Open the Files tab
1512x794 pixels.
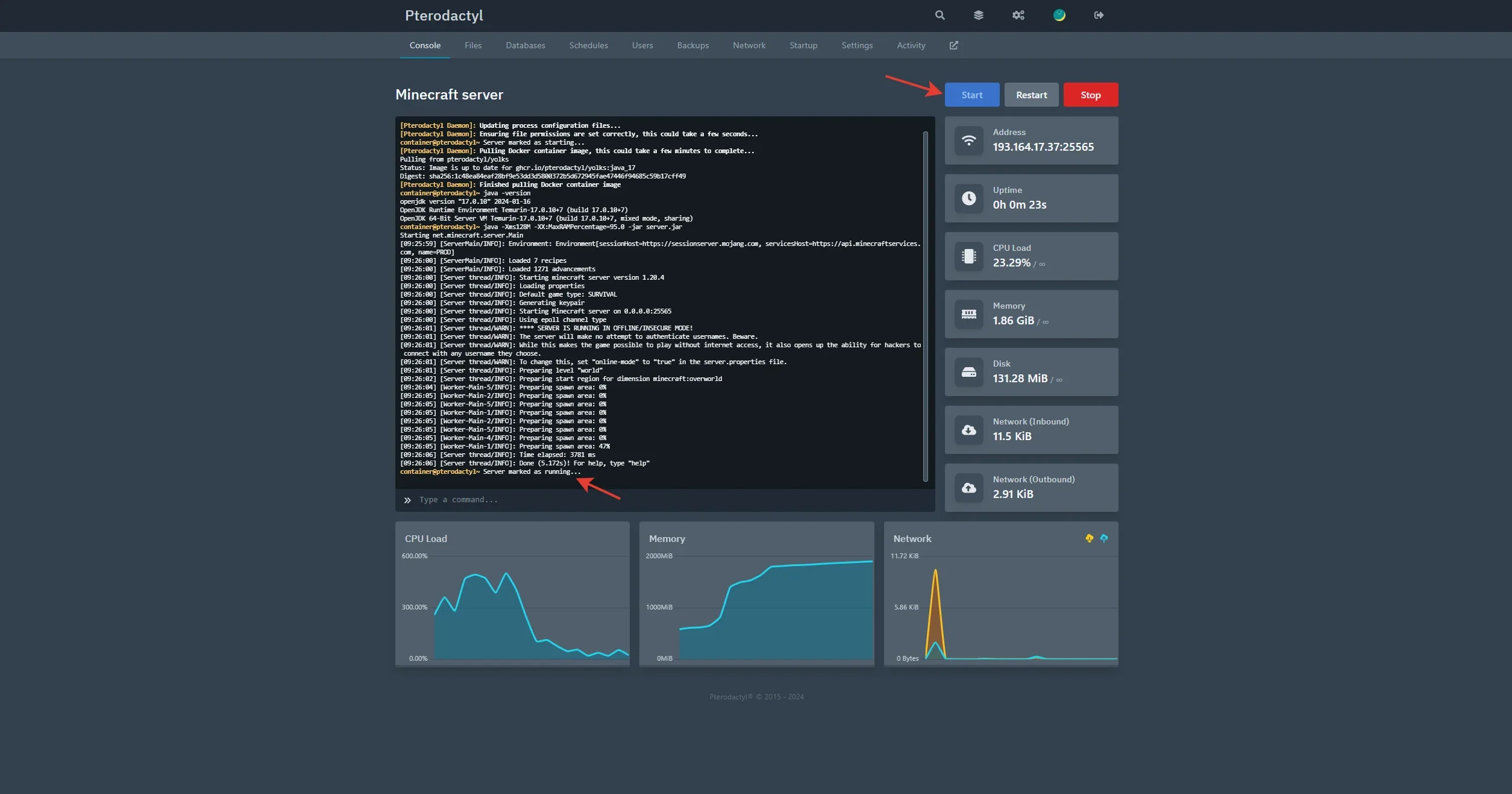coord(473,45)
